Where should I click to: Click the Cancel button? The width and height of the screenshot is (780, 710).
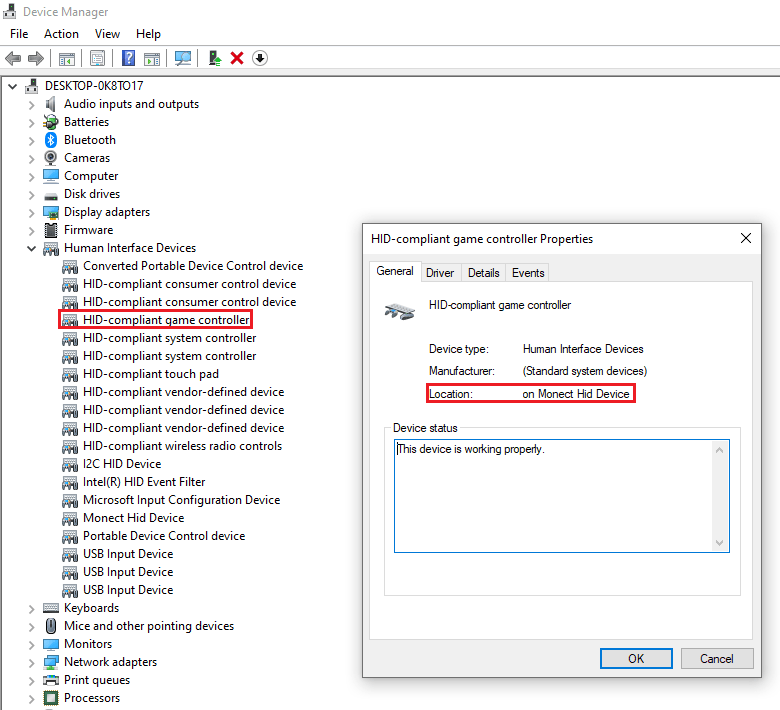(x=716, y=658)
